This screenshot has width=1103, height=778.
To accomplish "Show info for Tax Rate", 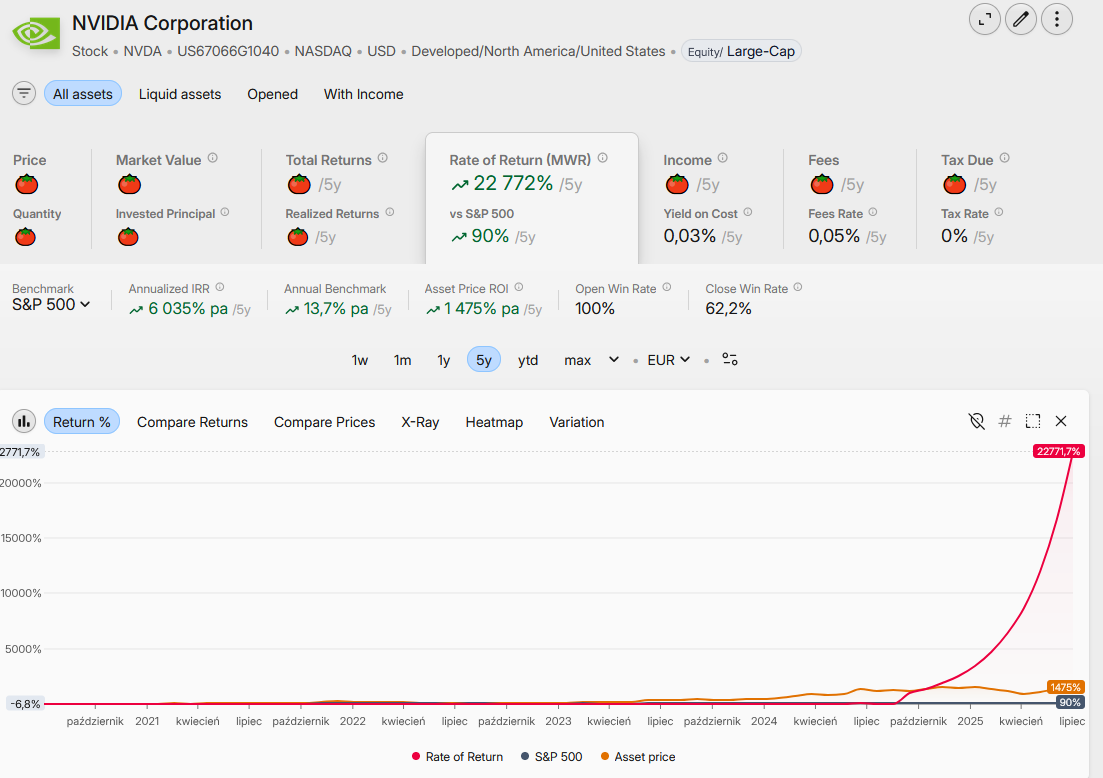I will pos(999,212).
